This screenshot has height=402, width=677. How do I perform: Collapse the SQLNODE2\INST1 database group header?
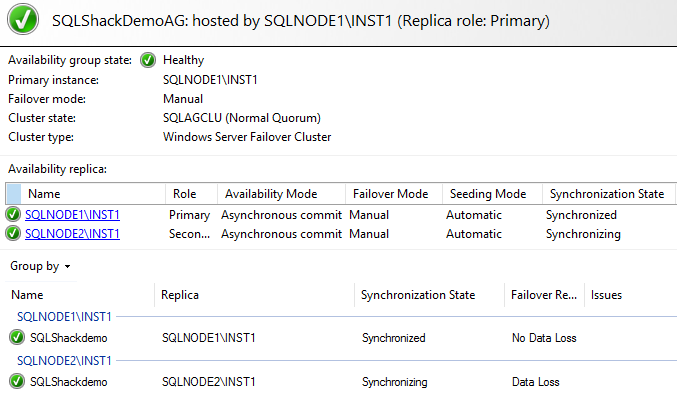(64, 360)
